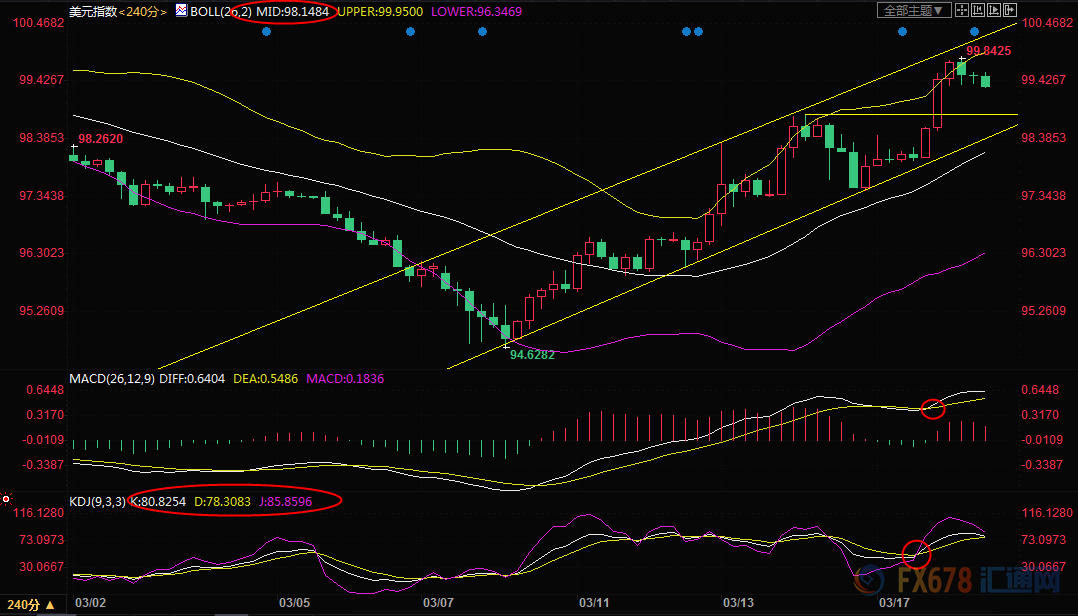1078x616 pixels.
Task: Click the BOLL indicator chart icon
Action: tap(180, 10)
